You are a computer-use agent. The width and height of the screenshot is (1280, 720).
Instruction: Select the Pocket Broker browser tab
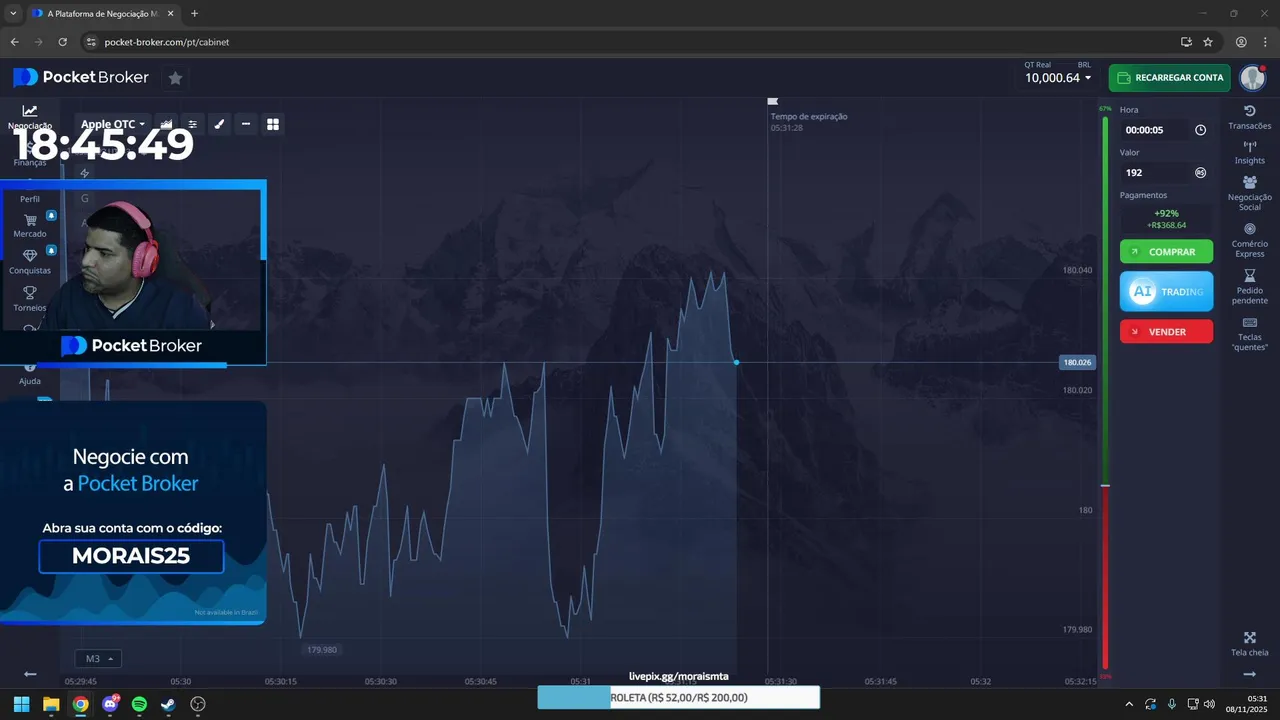point(102,13)
